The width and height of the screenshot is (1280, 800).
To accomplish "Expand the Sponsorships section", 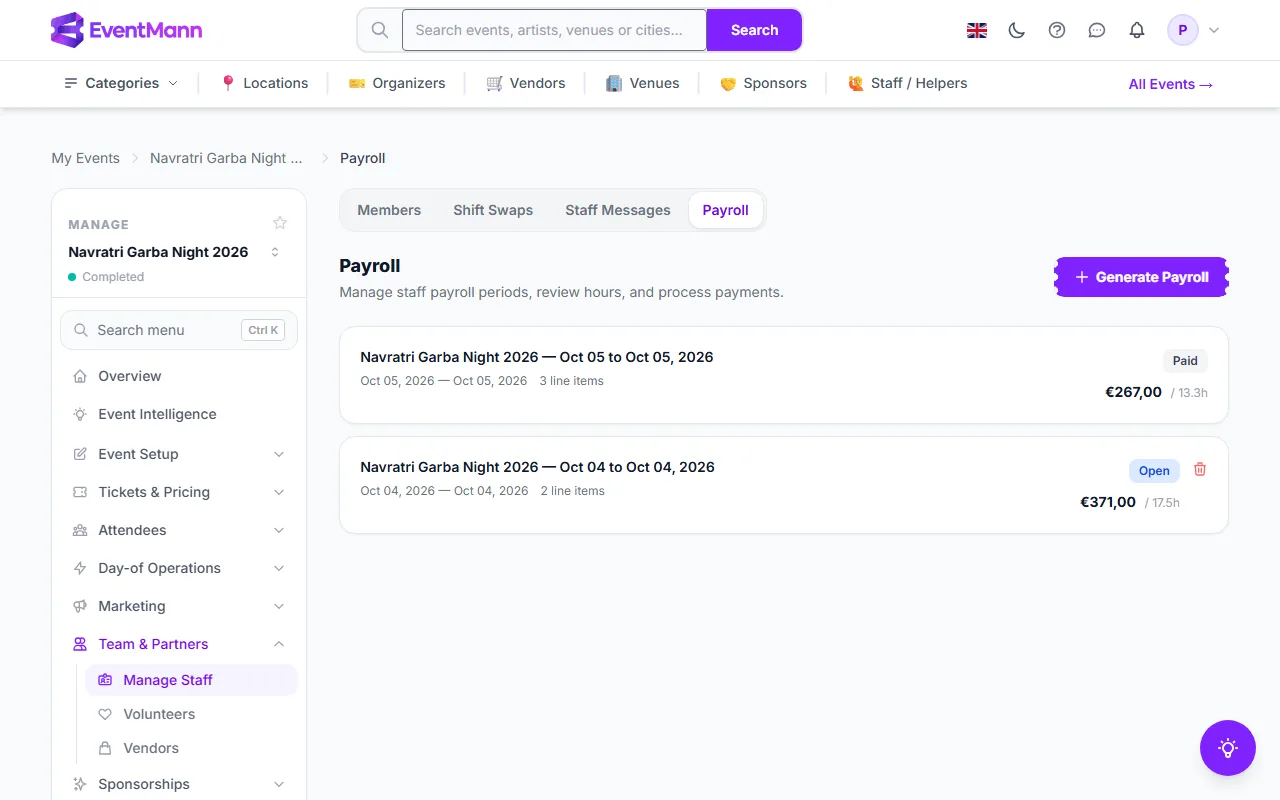I will pyautogui.click(x=179, y=784).
